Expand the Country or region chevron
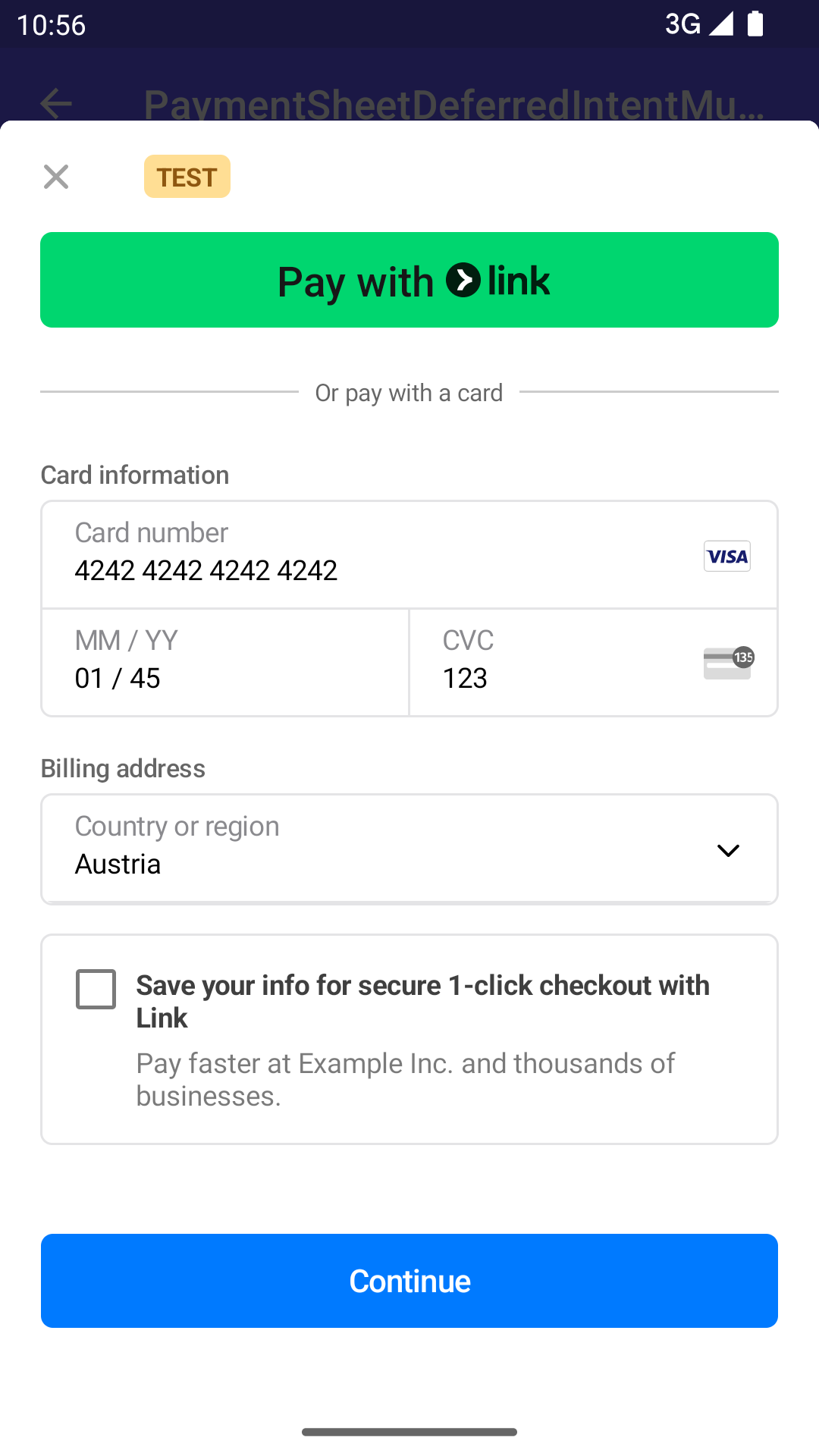The width and height of the screenshot is (819, 1456). (728, 850)
